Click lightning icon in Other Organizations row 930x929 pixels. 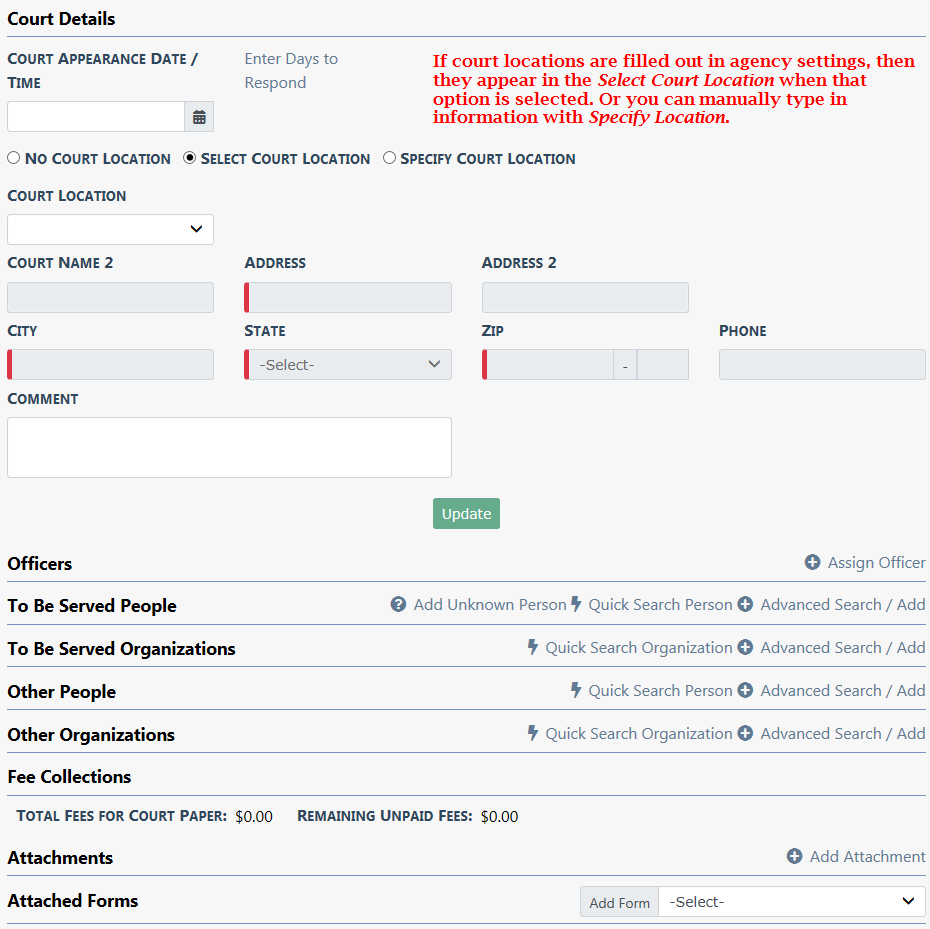click(x=533, y=734)
